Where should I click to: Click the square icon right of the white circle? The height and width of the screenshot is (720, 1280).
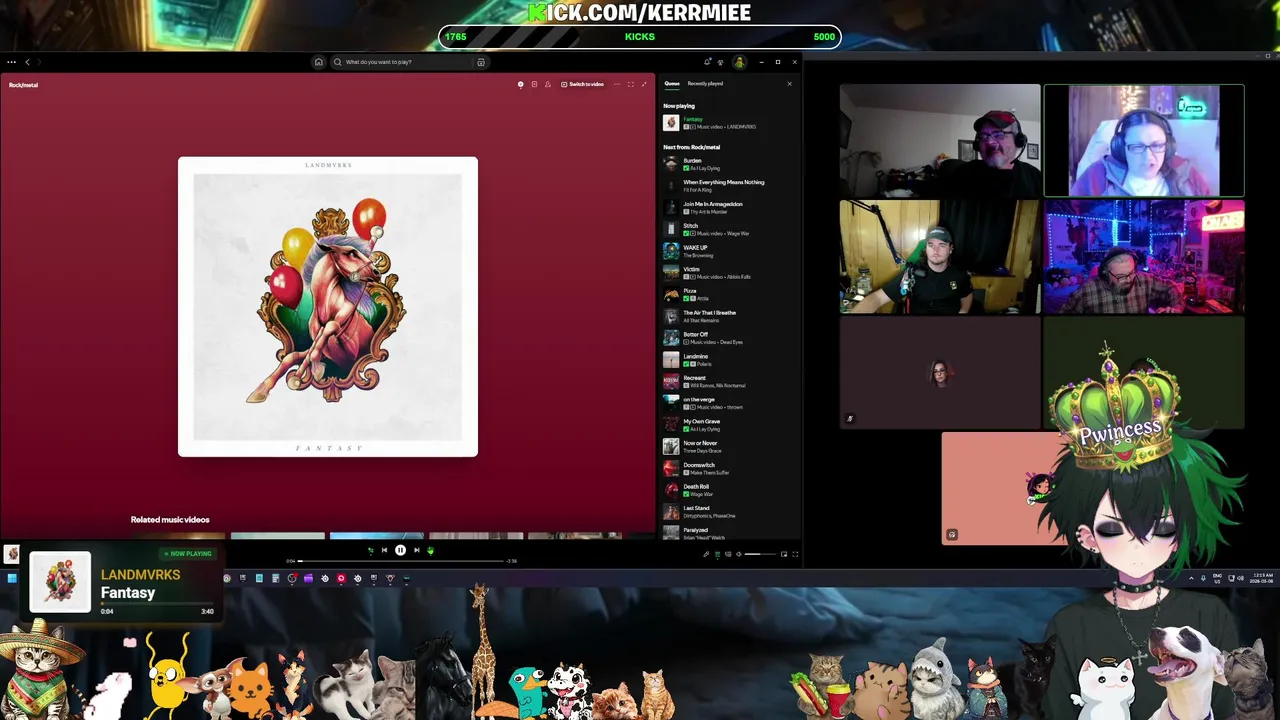tap(534, 84)
